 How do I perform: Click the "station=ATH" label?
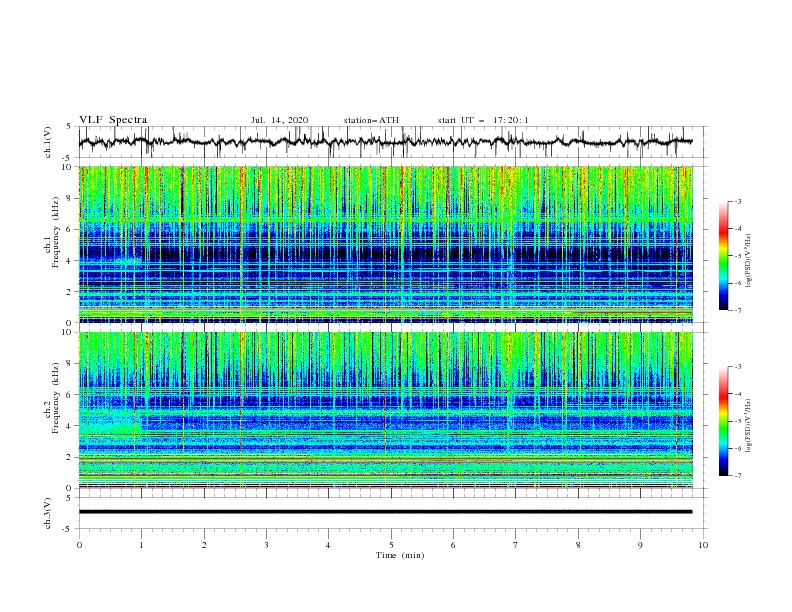pos(371,120)
